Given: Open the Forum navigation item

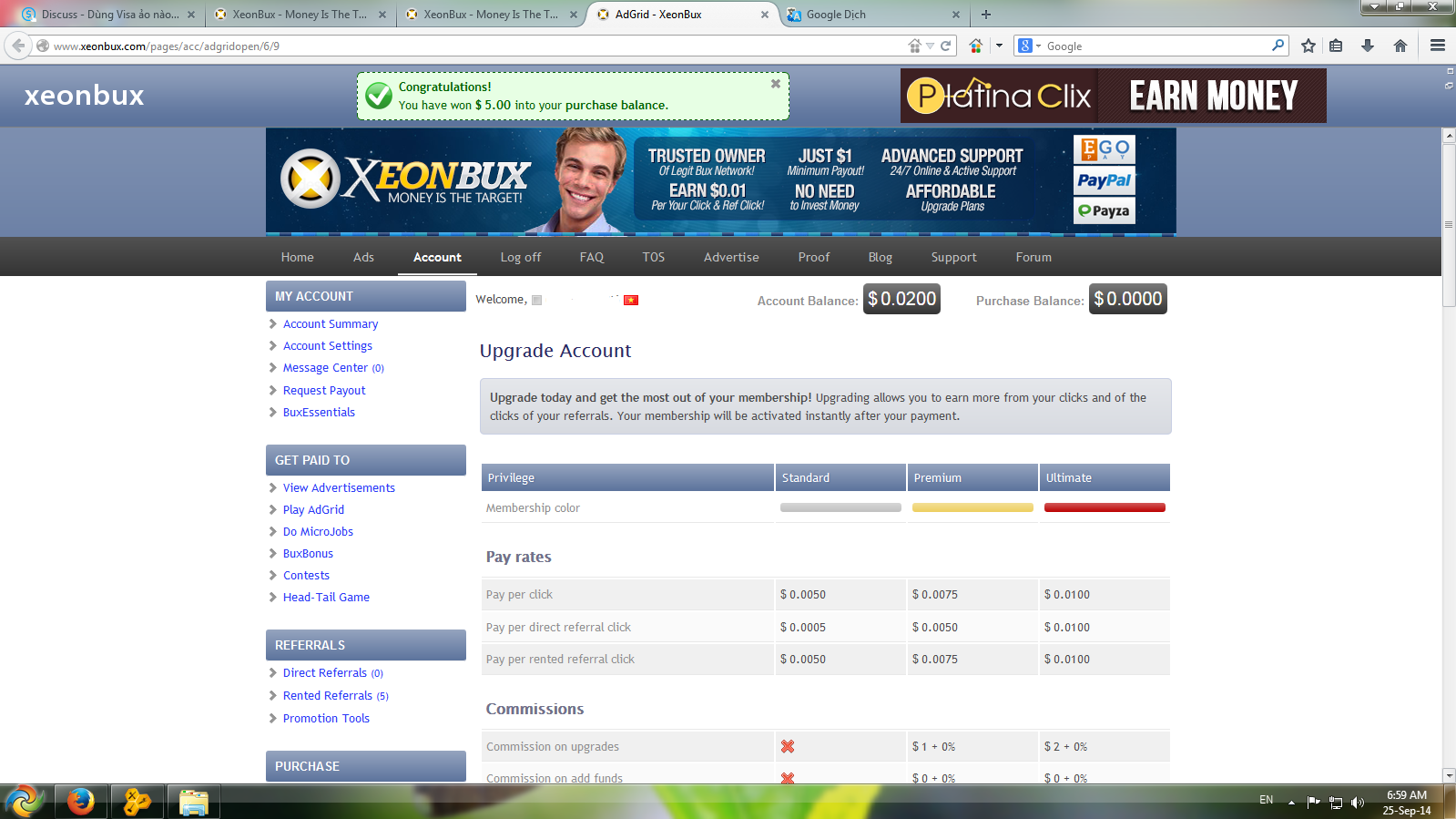Looking at the screenshot, I should coord(1033,257).
